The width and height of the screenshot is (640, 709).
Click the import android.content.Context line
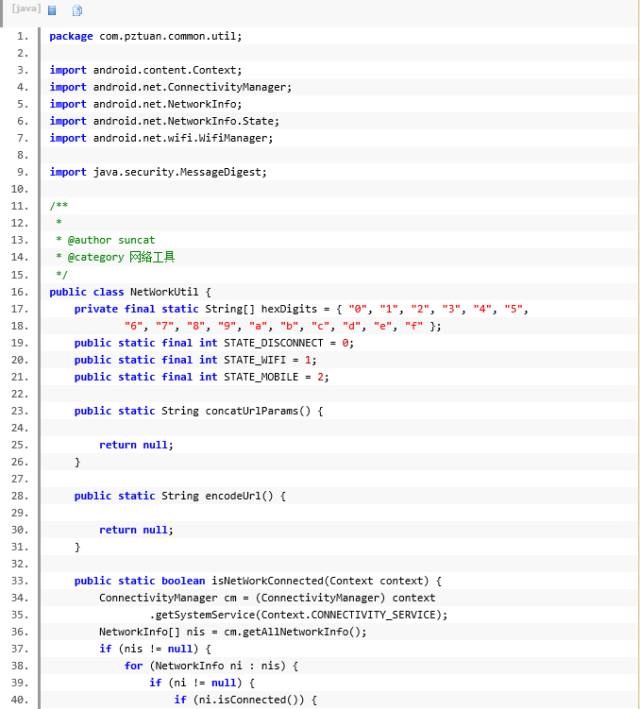(x=146, y=70)
